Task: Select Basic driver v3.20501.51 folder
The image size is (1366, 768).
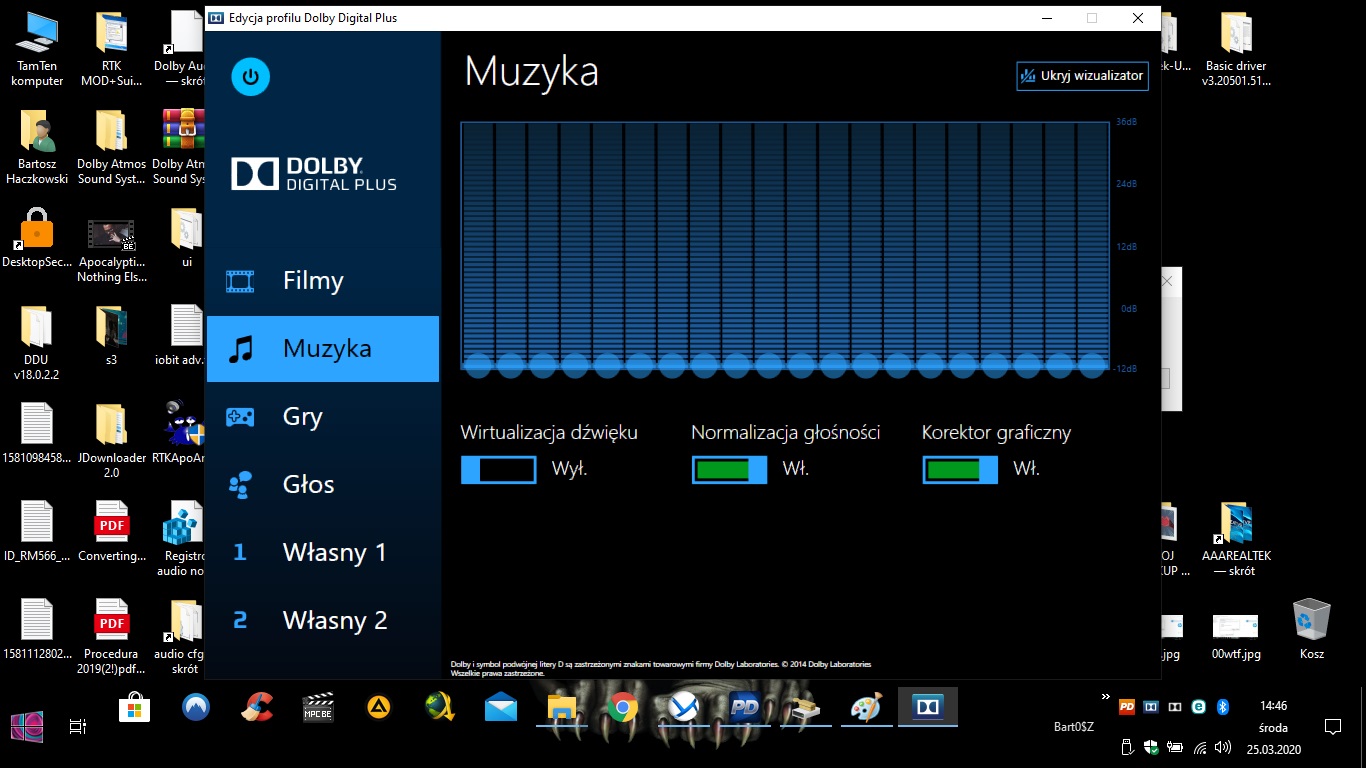Action: 1237,50
